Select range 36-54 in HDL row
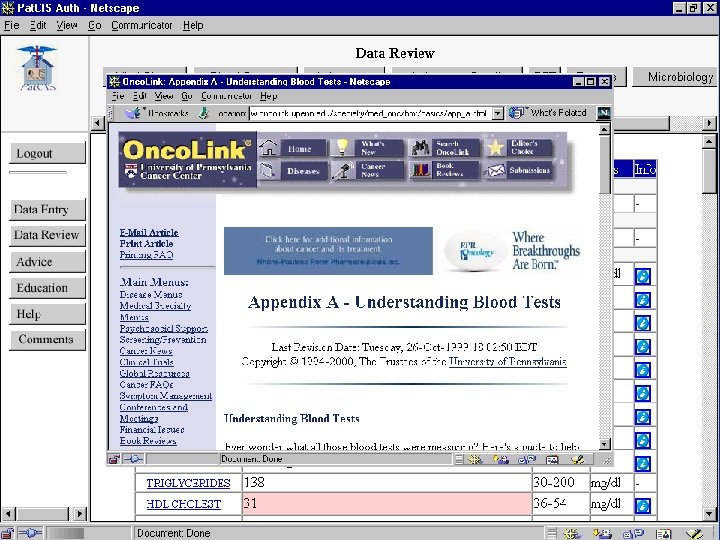Screen dimensions: 720x540 550,504
